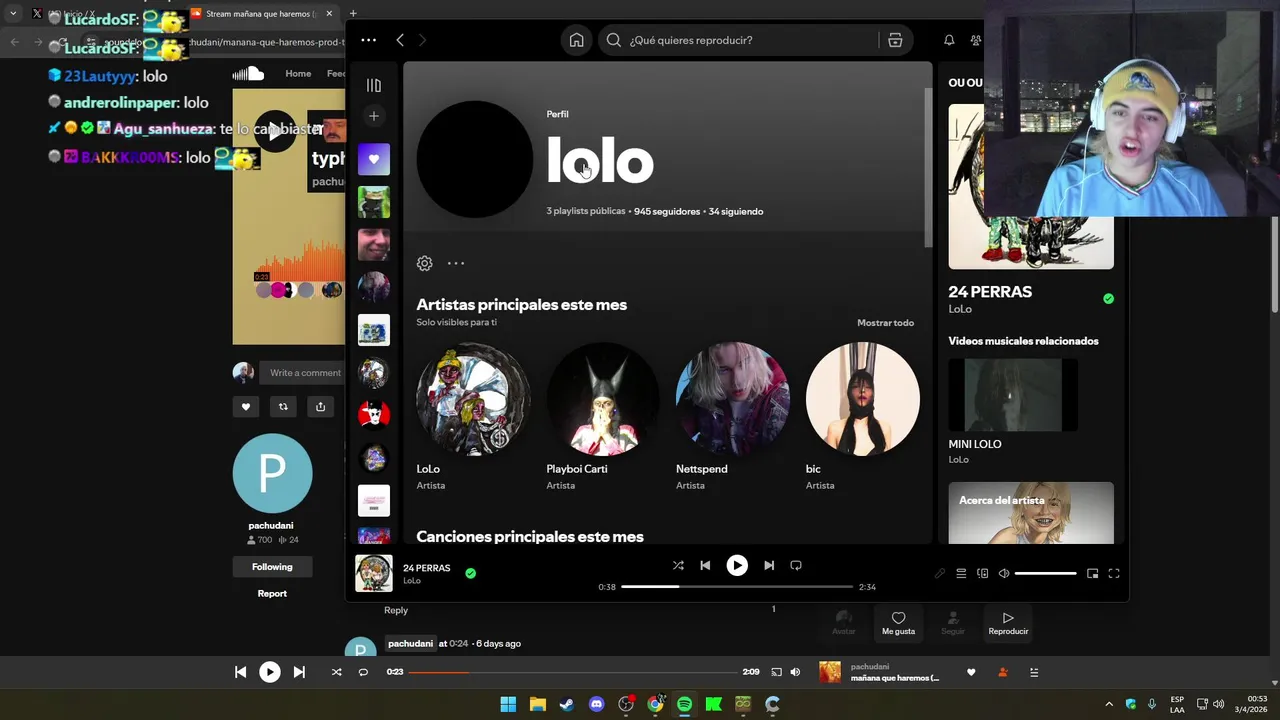Open LoLo artist card
This screenshot has height=720, width=1280.
(x=473, y=416)
